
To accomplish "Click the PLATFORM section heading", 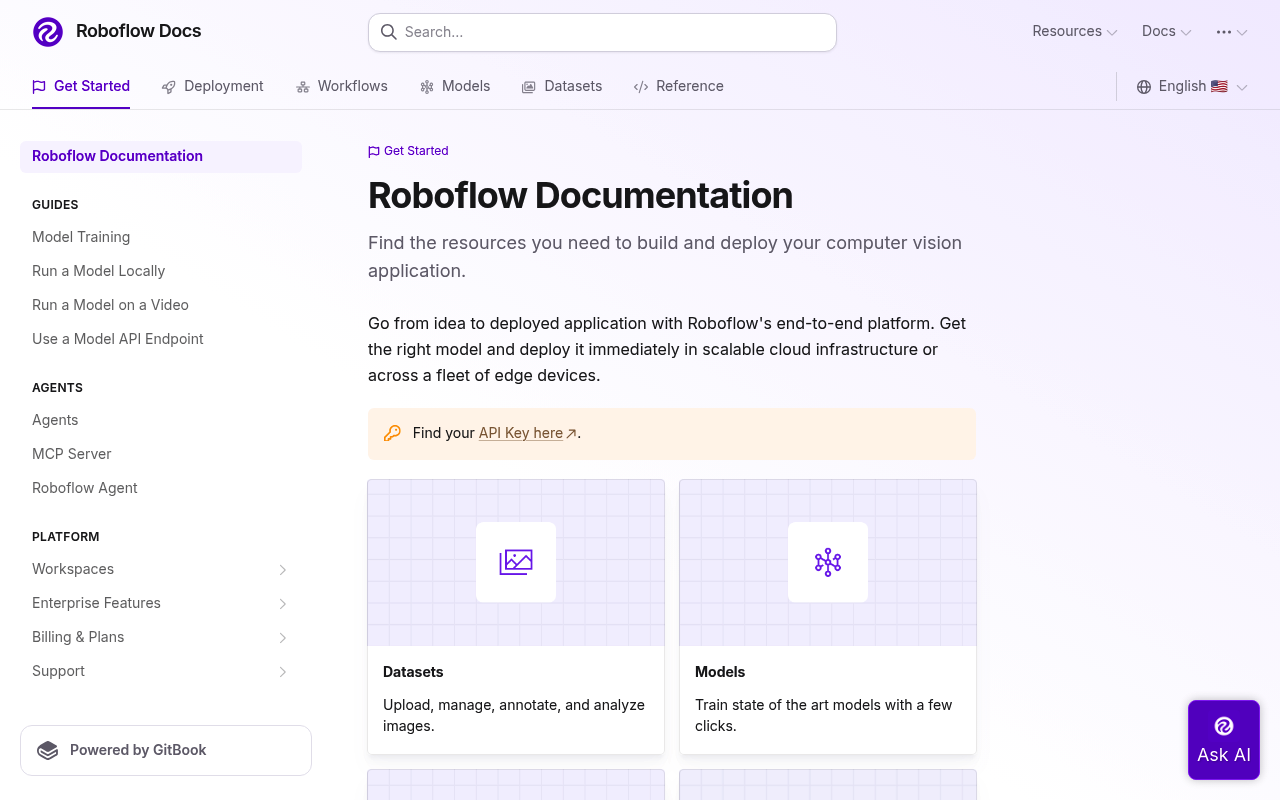I will click(x=66, y=537).
